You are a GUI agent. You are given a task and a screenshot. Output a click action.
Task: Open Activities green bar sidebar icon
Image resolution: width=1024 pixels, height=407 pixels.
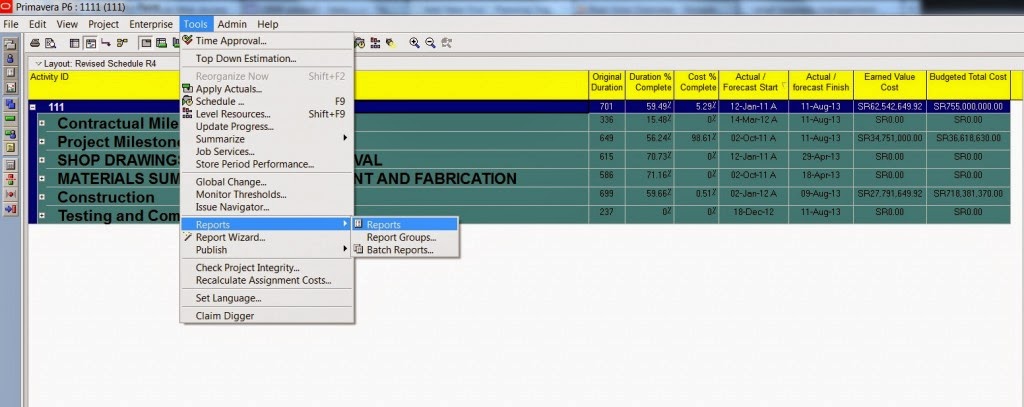click(10, 118)
